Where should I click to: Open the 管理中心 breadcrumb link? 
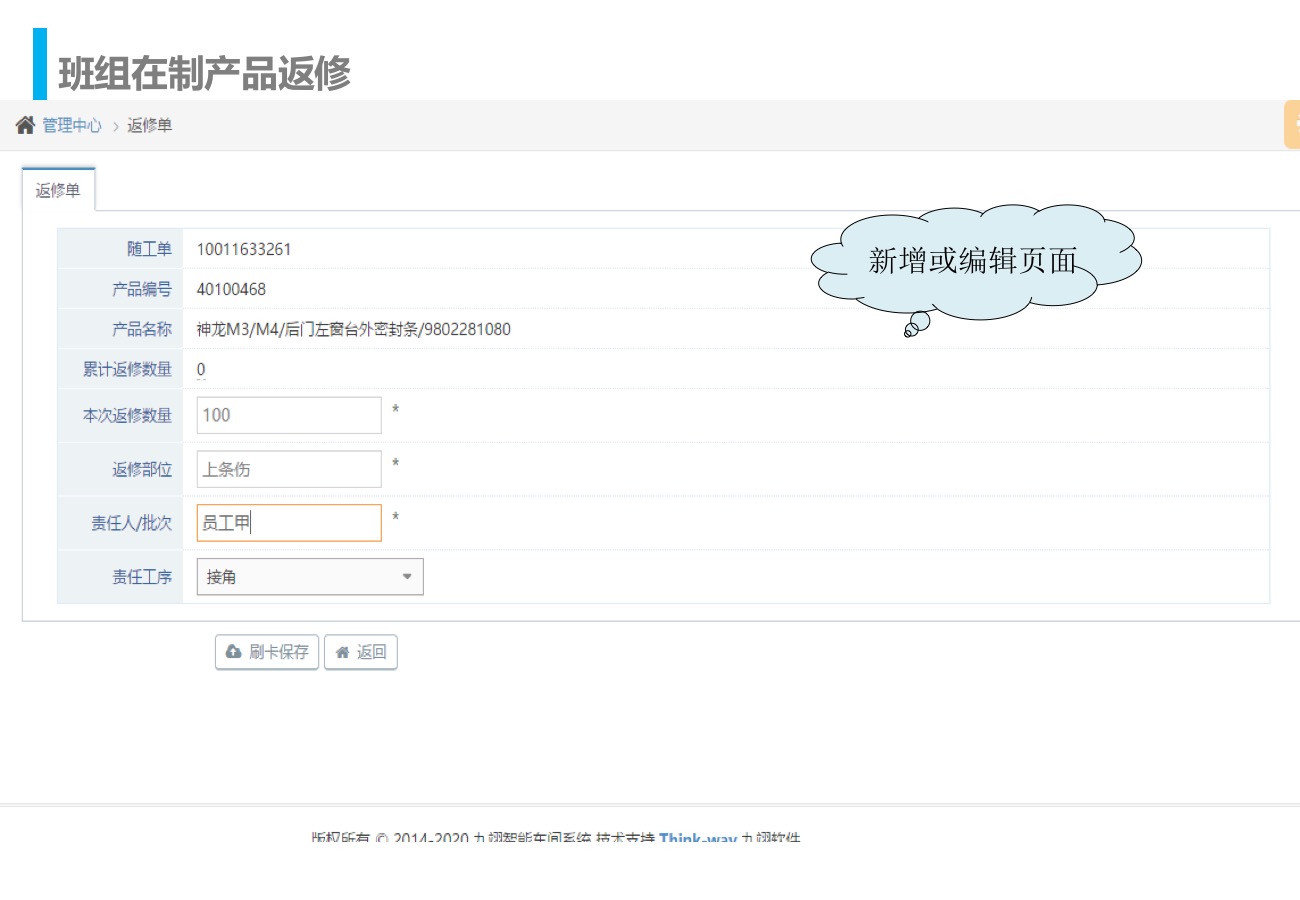71,126
